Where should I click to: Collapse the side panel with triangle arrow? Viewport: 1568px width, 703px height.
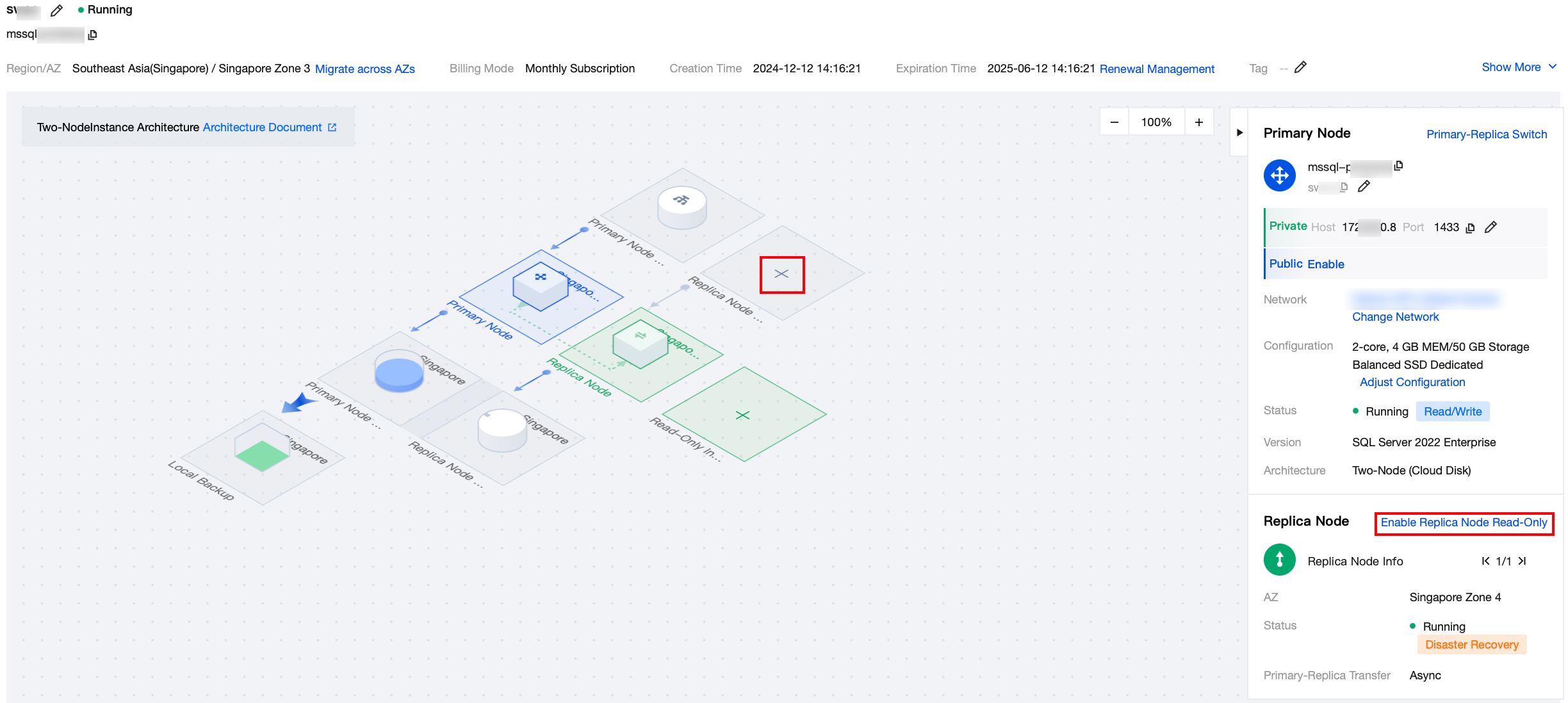tap(1239, 133)
